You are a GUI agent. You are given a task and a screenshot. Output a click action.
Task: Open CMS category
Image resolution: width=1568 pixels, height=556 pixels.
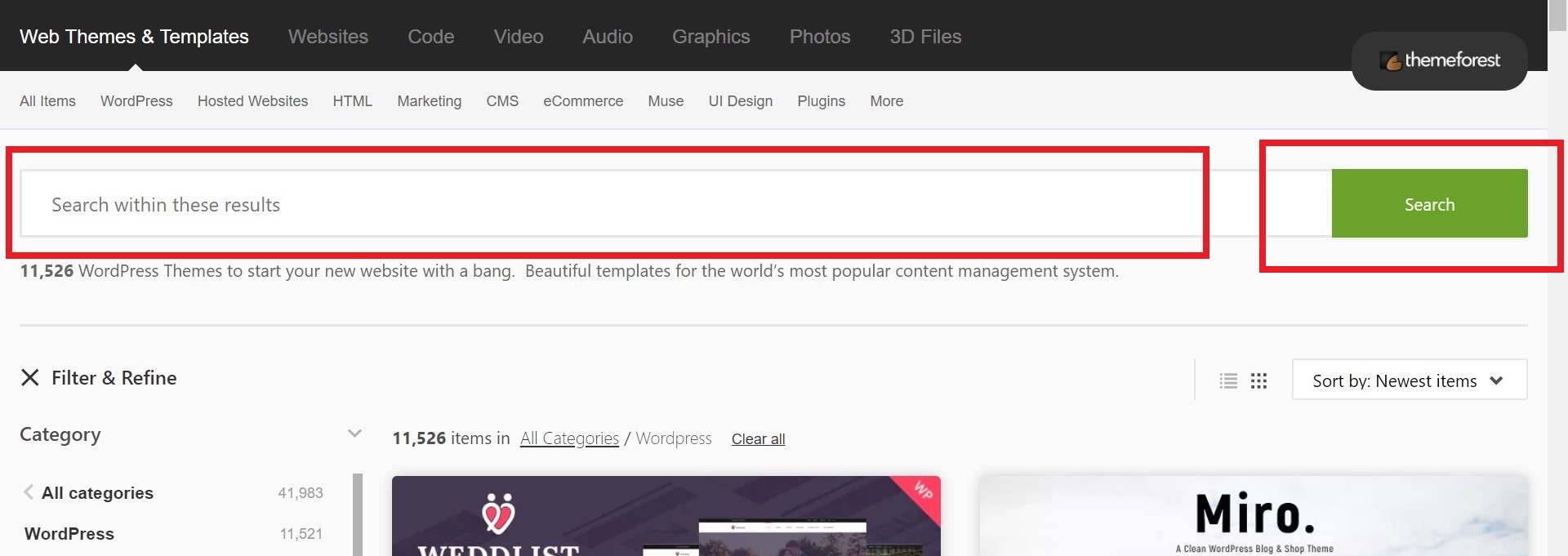click(x=502, y=101)
